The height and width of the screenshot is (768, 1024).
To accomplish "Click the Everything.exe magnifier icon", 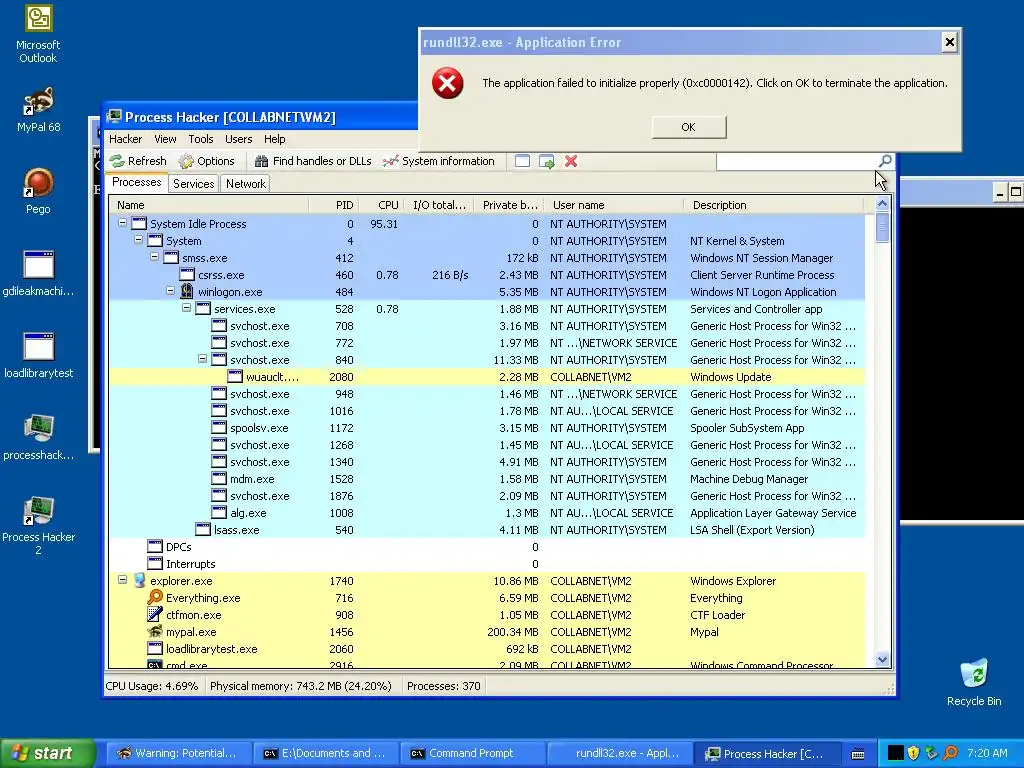I will 155,597.
